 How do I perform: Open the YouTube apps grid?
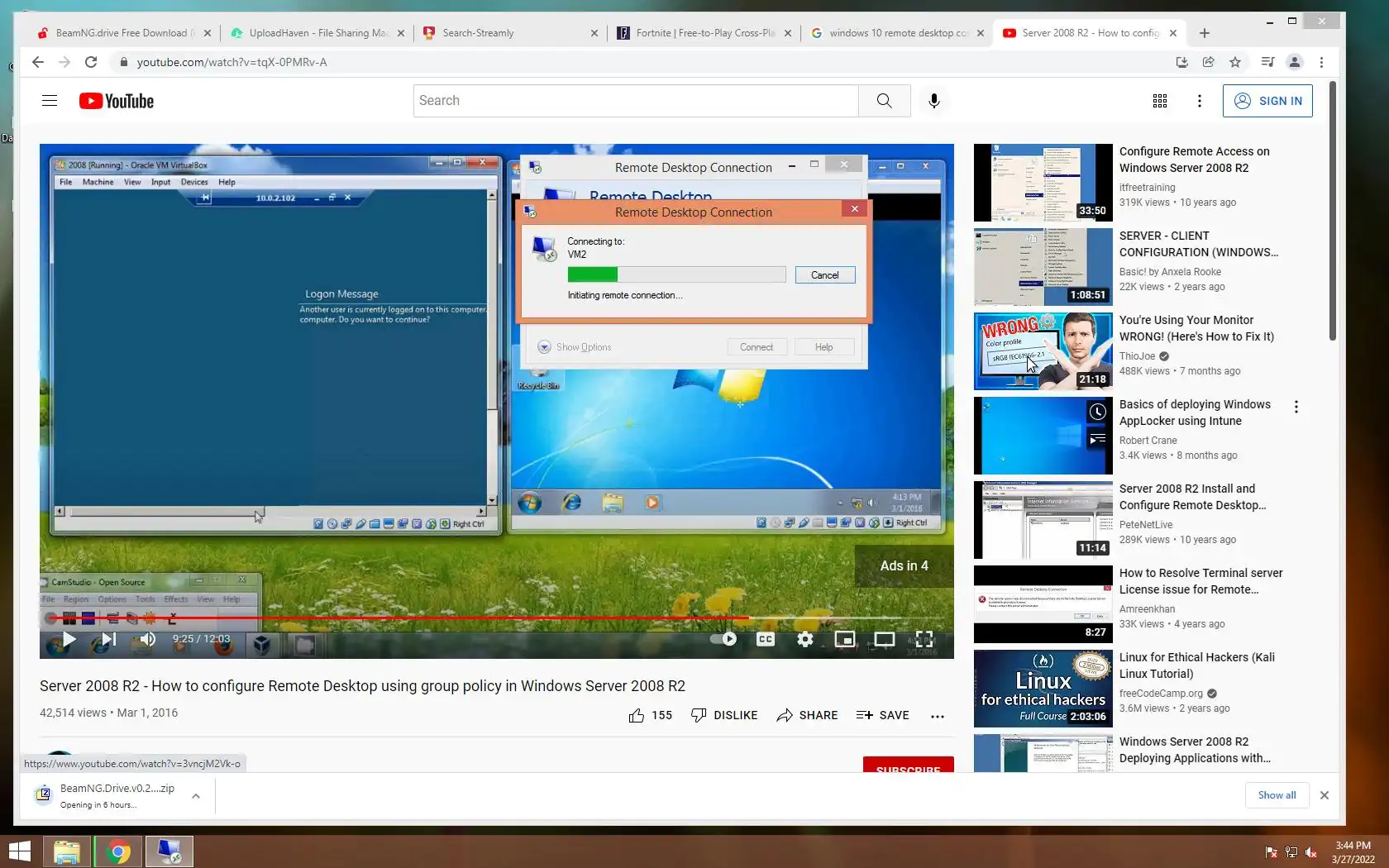[x=1160, y=101]
